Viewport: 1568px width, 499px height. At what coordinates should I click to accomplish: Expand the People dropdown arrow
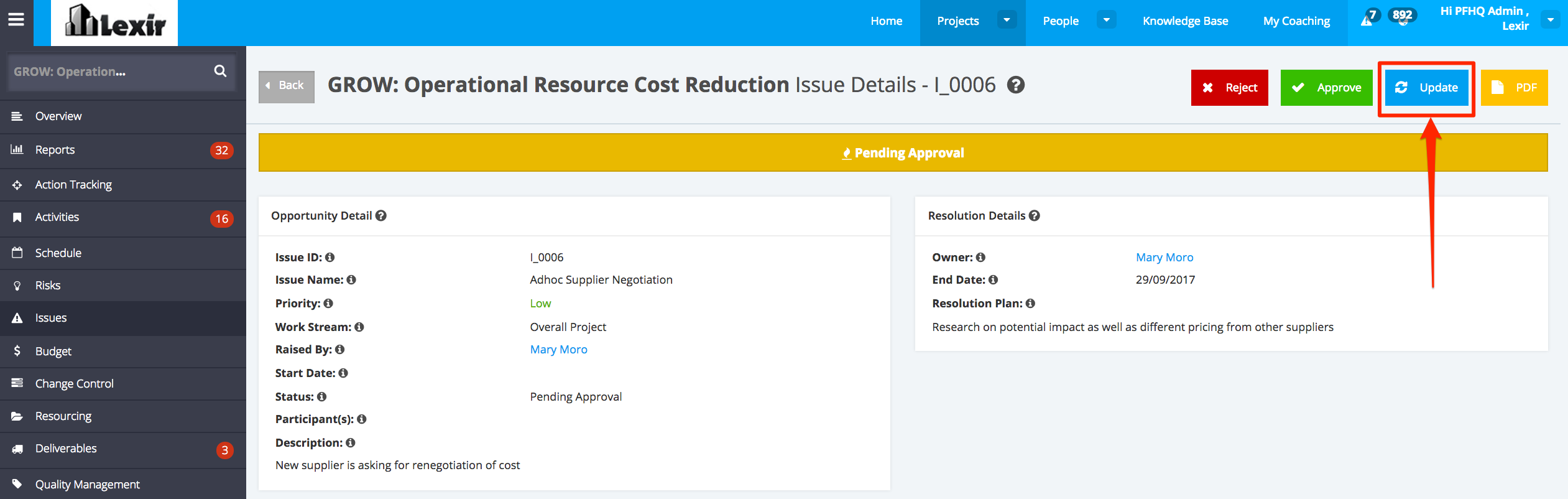[1106, 20]
